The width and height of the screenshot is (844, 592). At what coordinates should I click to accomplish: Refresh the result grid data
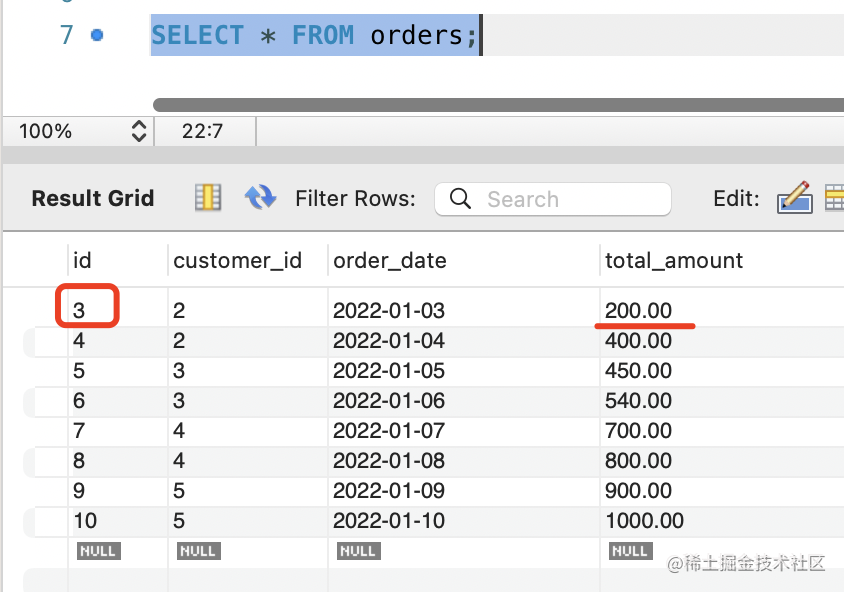pos(260,198)
